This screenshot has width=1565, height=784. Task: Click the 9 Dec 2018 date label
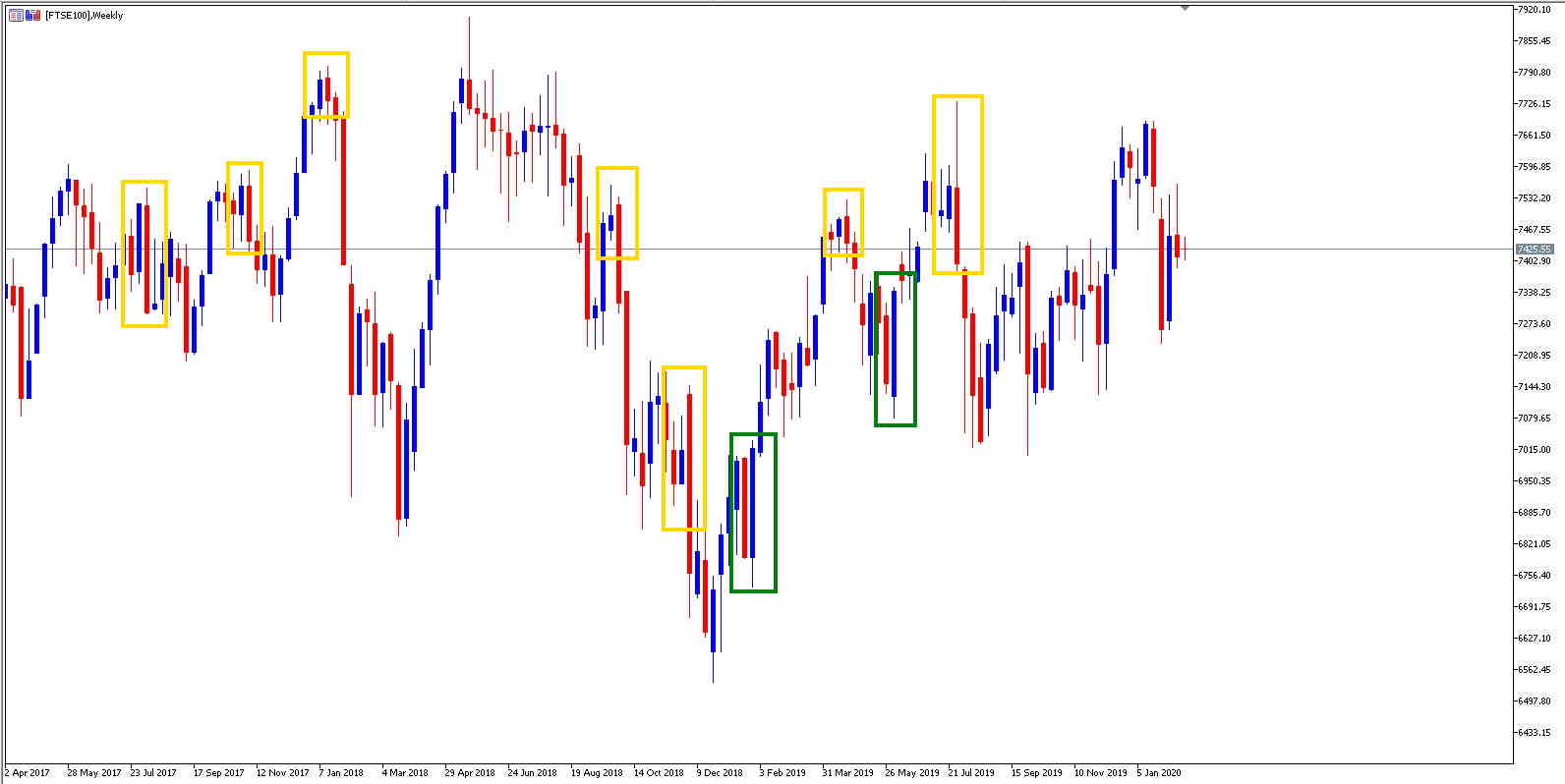(720, 773)
